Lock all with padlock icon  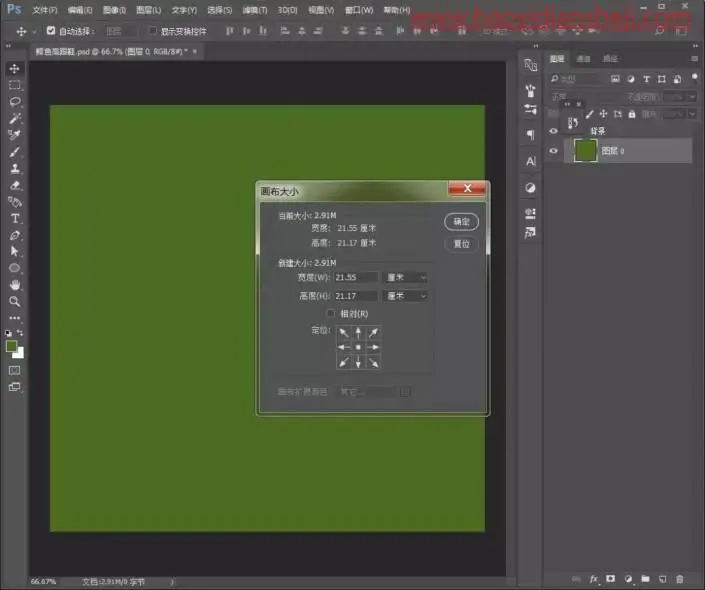click(x=632, y=114)
